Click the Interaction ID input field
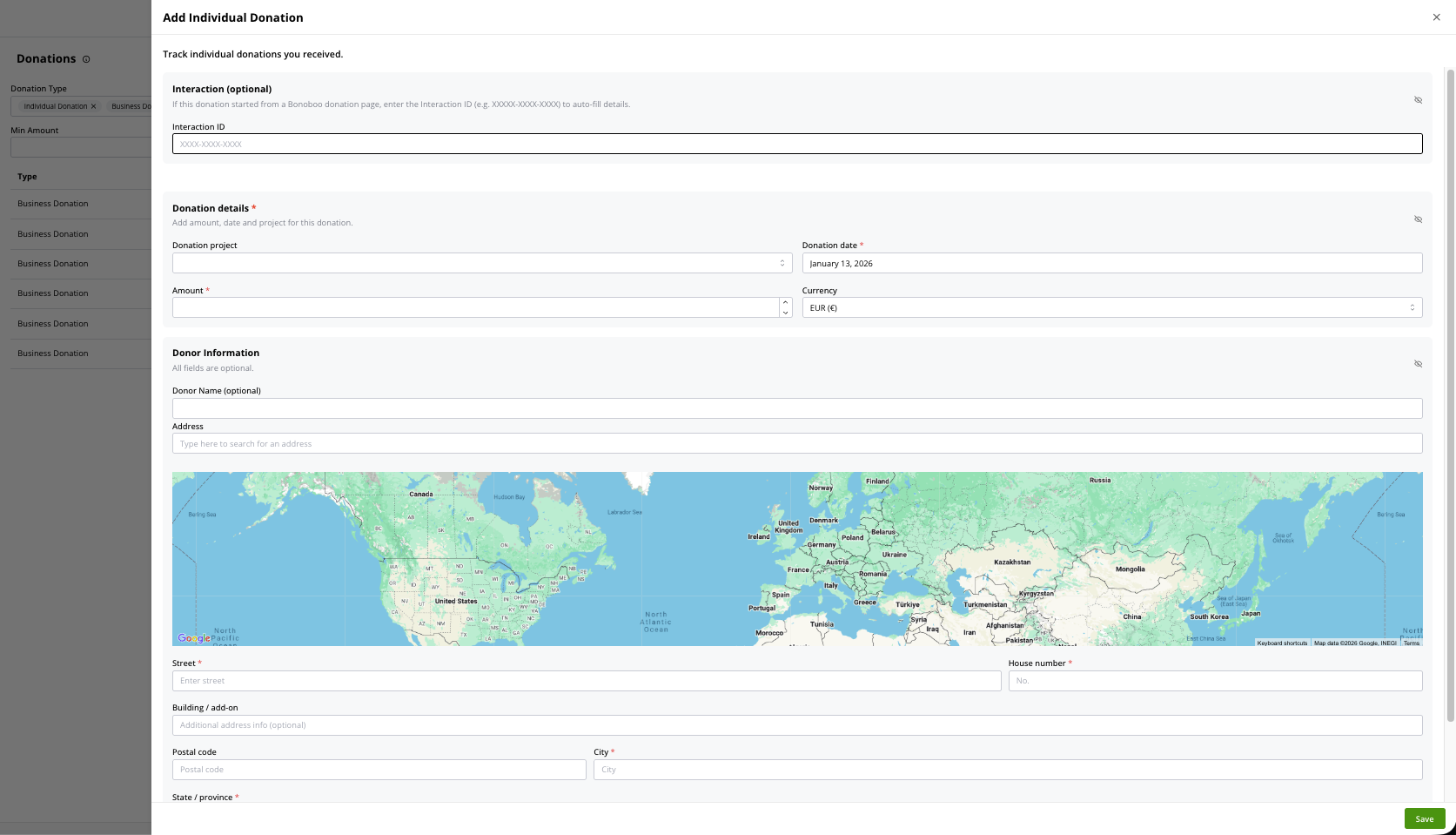 click(x=796, y=144)
